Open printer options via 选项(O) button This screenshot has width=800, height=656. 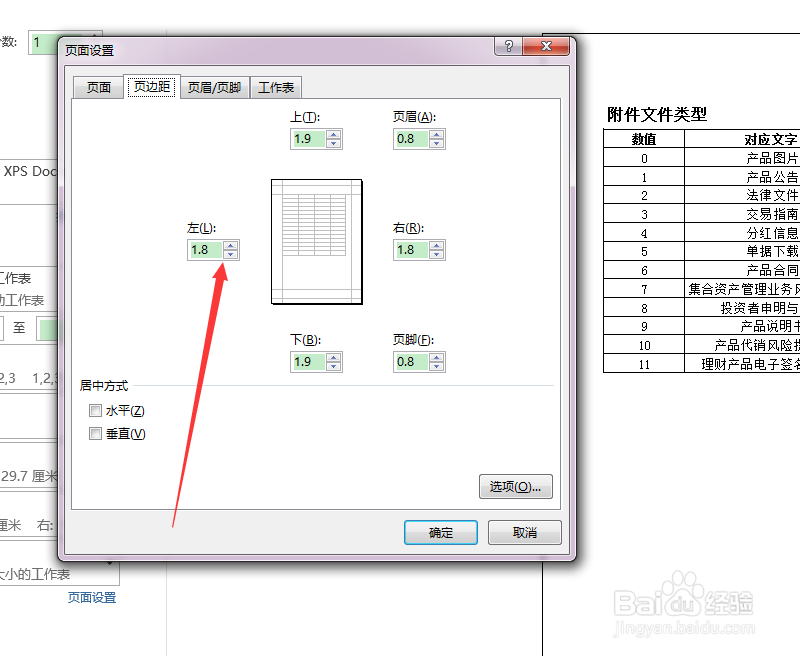[x=516, y=486]
